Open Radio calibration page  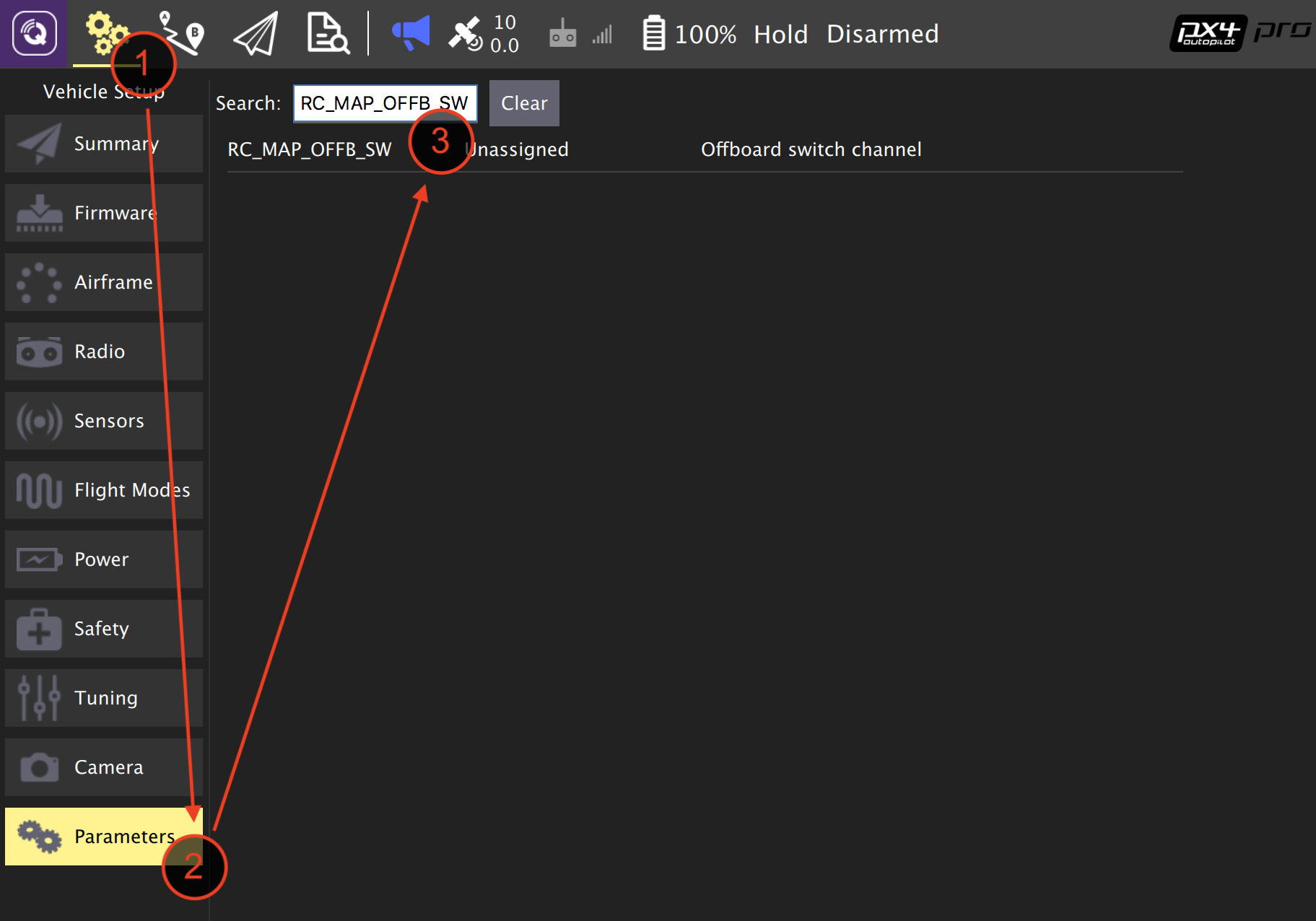coord(104,352)
